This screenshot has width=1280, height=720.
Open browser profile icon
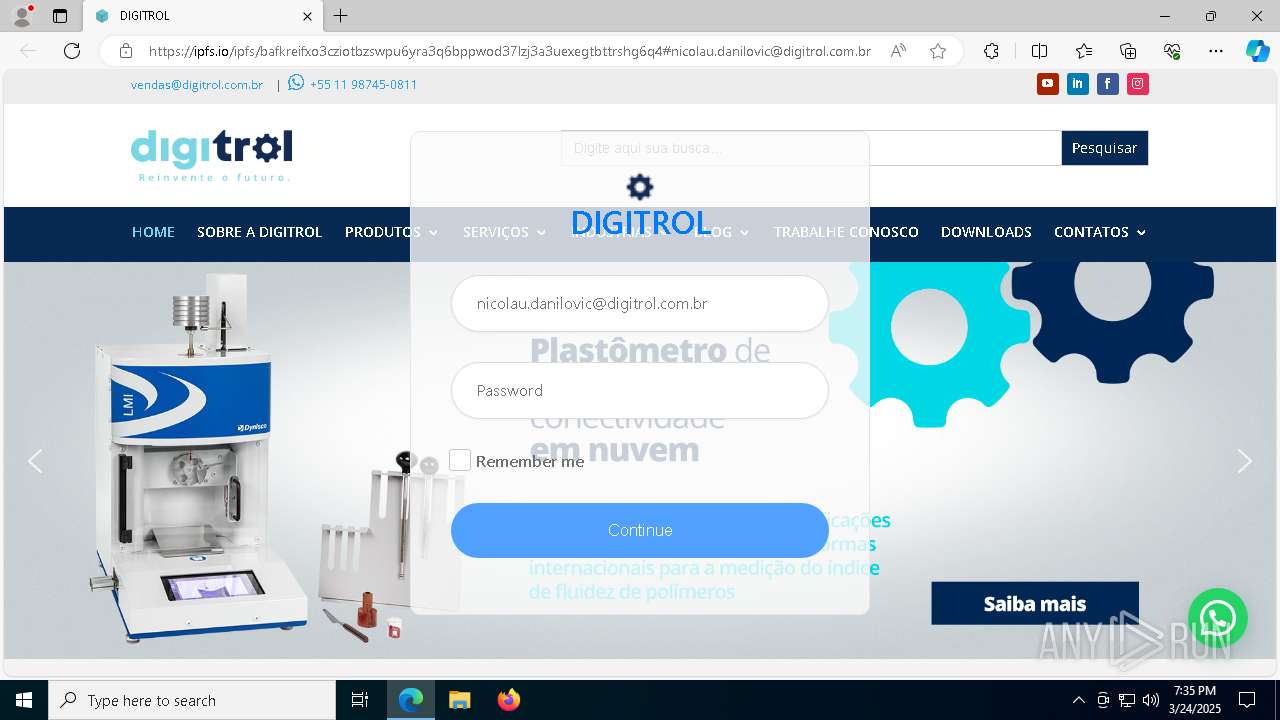click(22, 16)
